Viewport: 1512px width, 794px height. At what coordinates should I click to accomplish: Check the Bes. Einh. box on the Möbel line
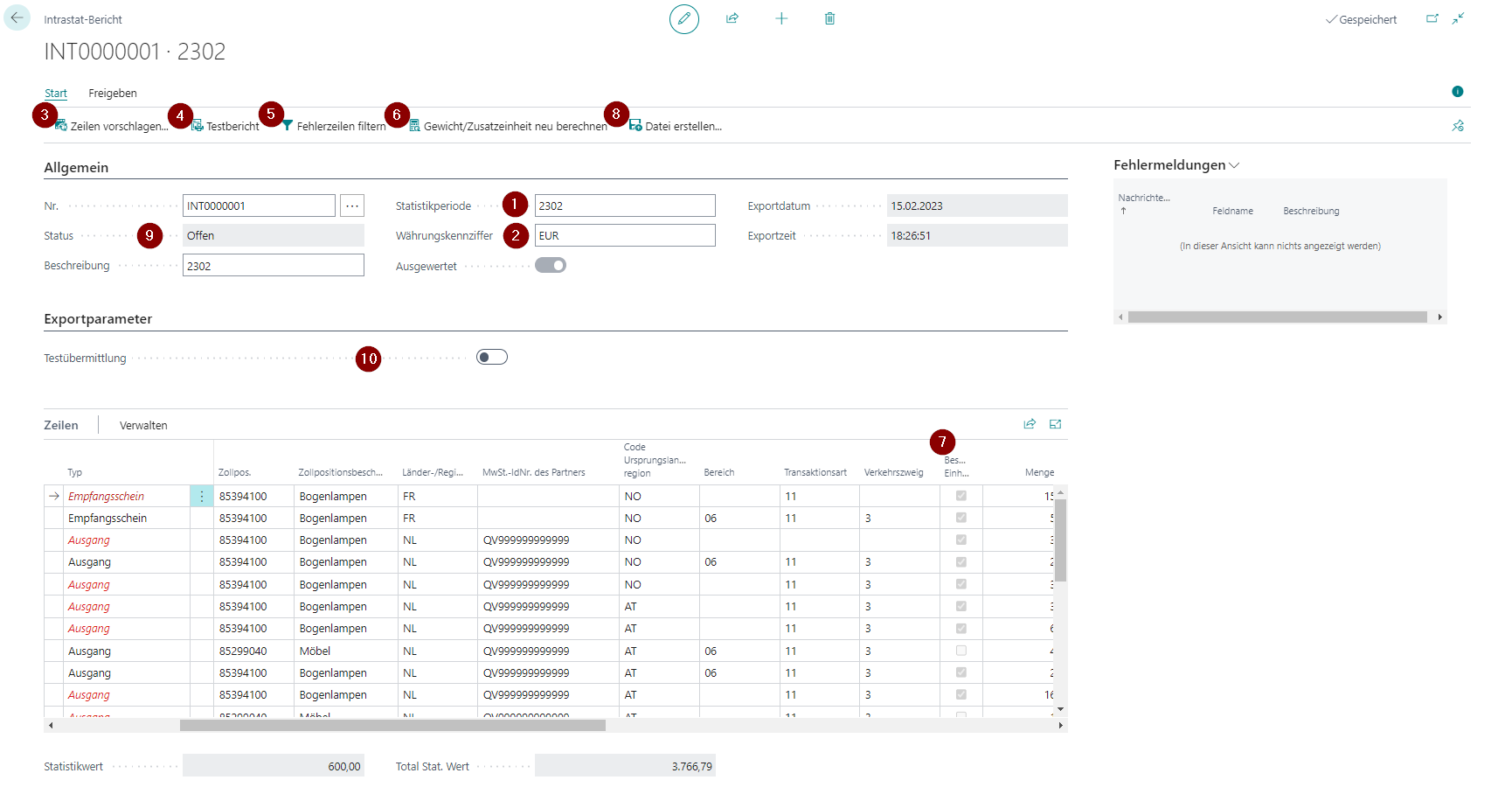[961, 650]
